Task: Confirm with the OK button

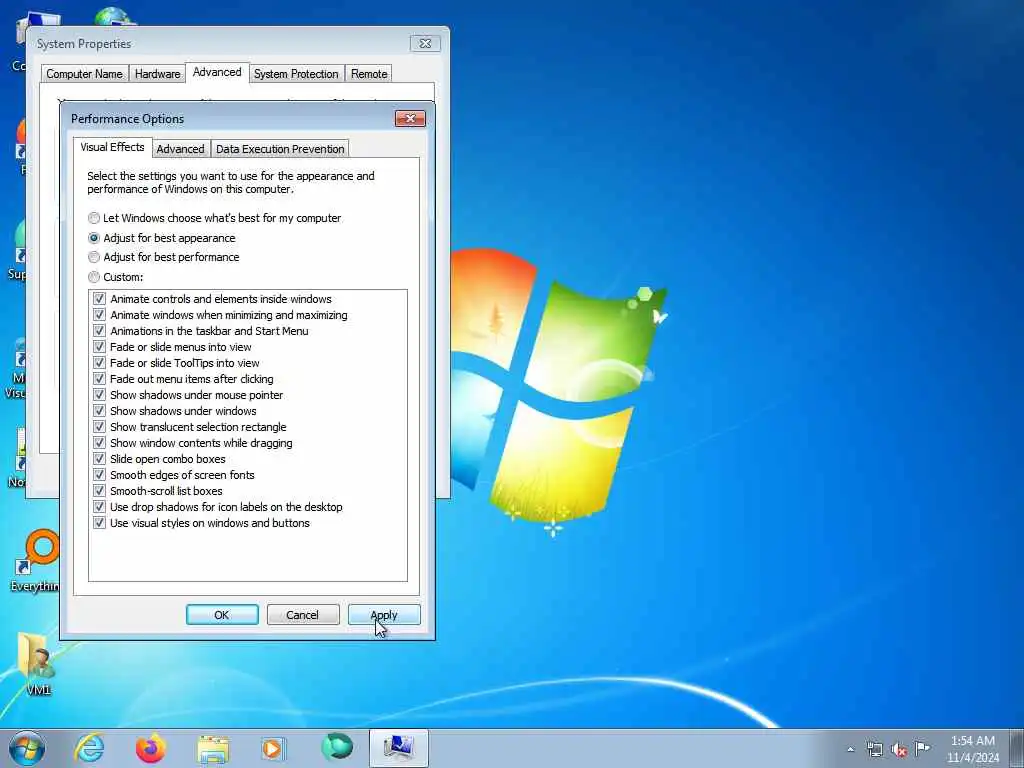Action: pyautogui.click(x=222, y=615)
